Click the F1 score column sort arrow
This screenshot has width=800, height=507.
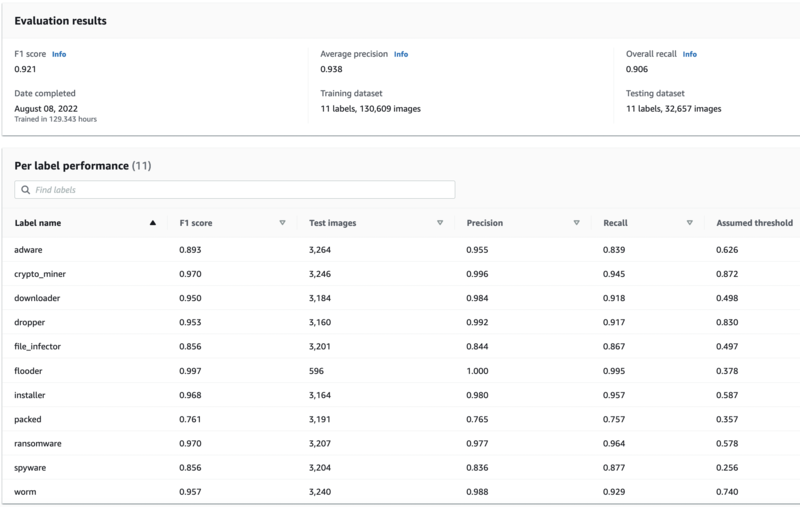[x=282, y=223]
